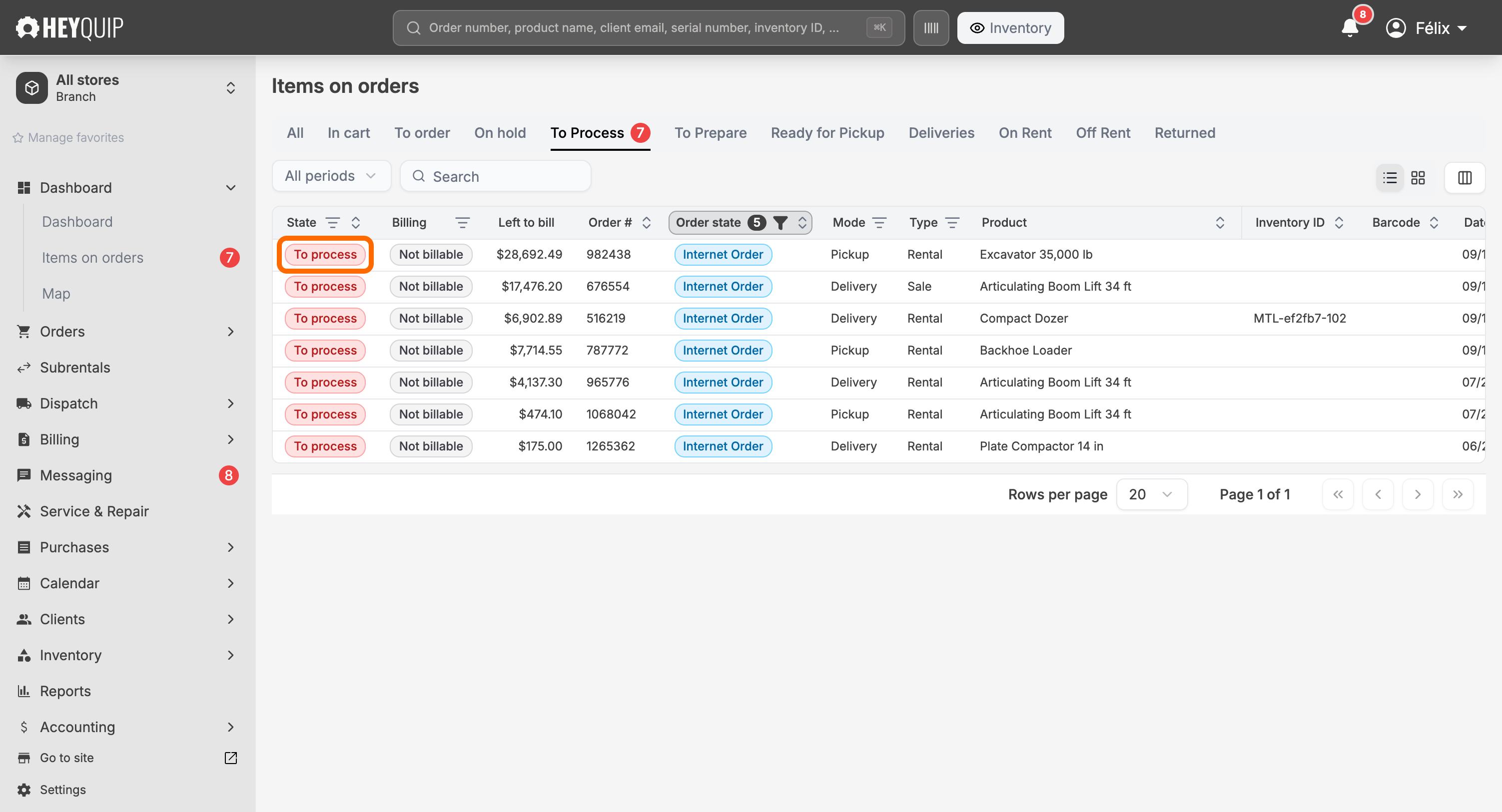Expand Orders sidebar section
1502x812 pixels.
231,332
